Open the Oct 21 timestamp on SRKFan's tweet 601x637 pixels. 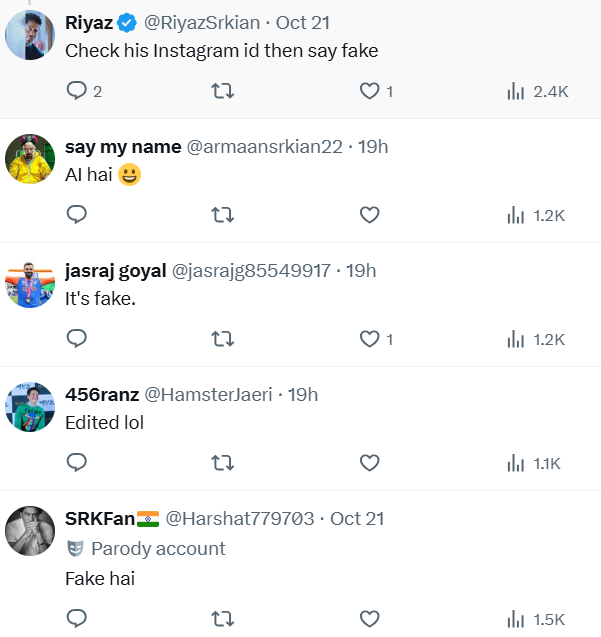(356, 518)
